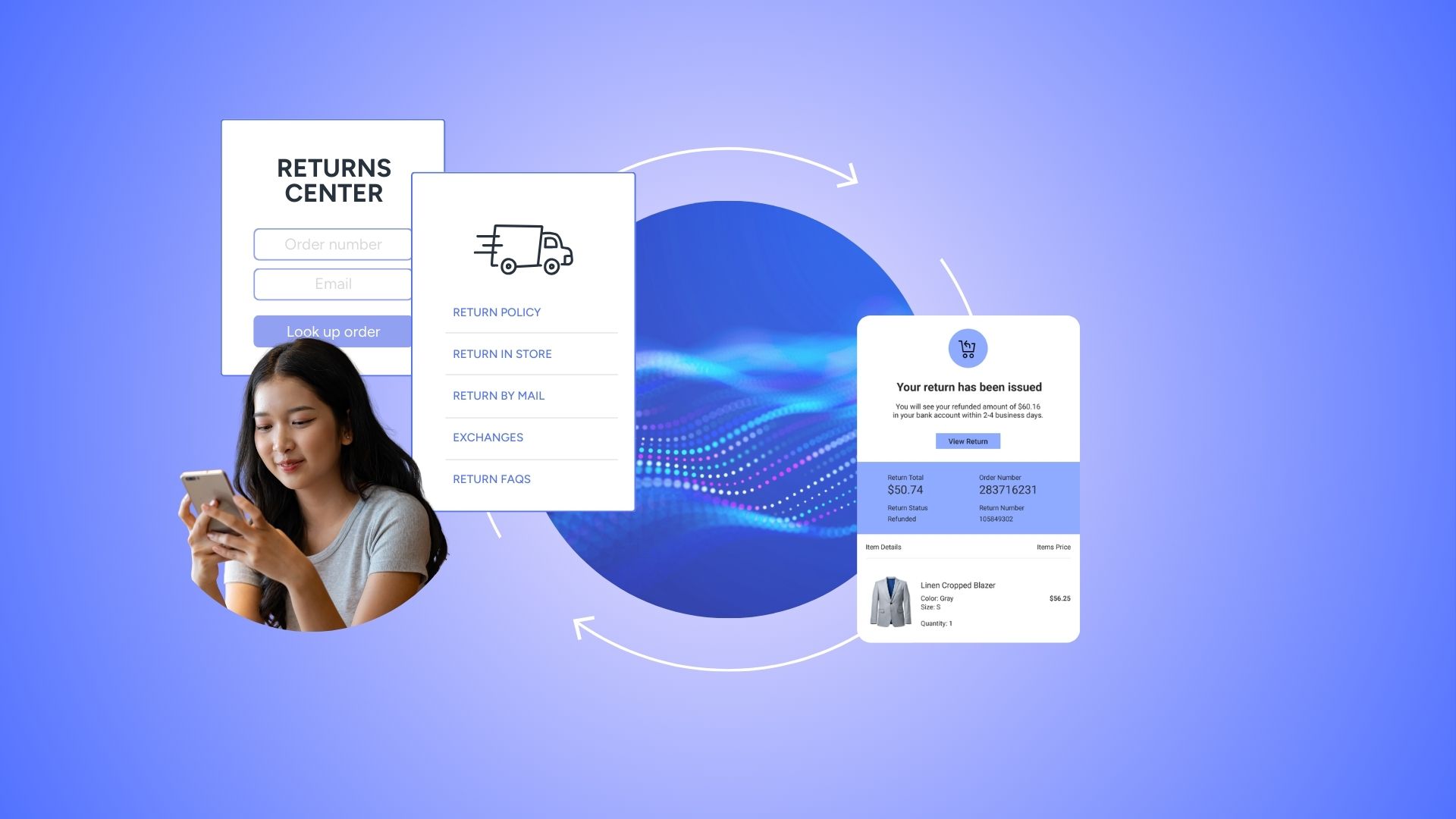Click the order number 283716231
This screenshot has width=1456, height=819.
point(1007,490)
